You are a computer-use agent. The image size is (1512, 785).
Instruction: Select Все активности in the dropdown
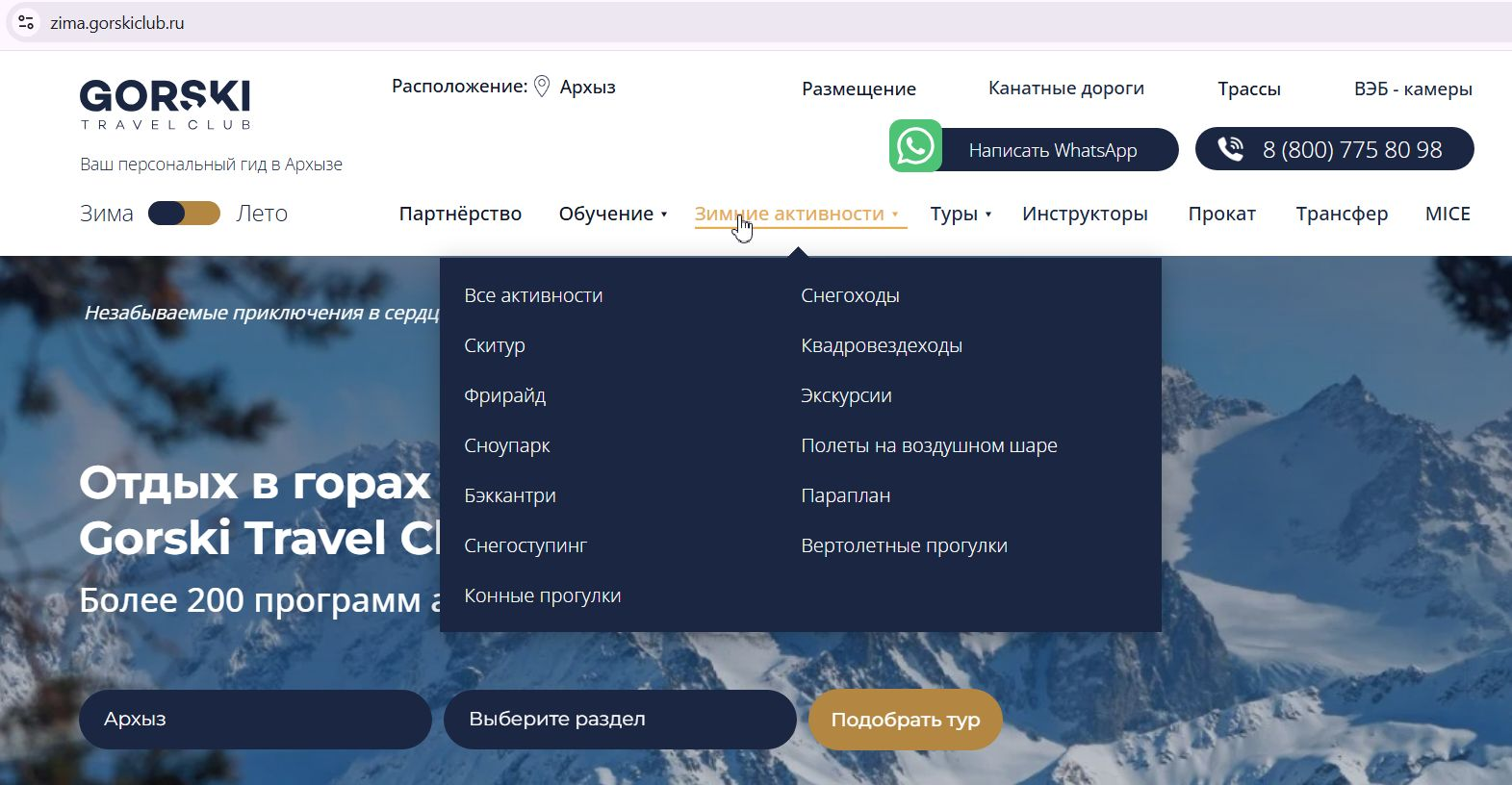tap(533, 295)
